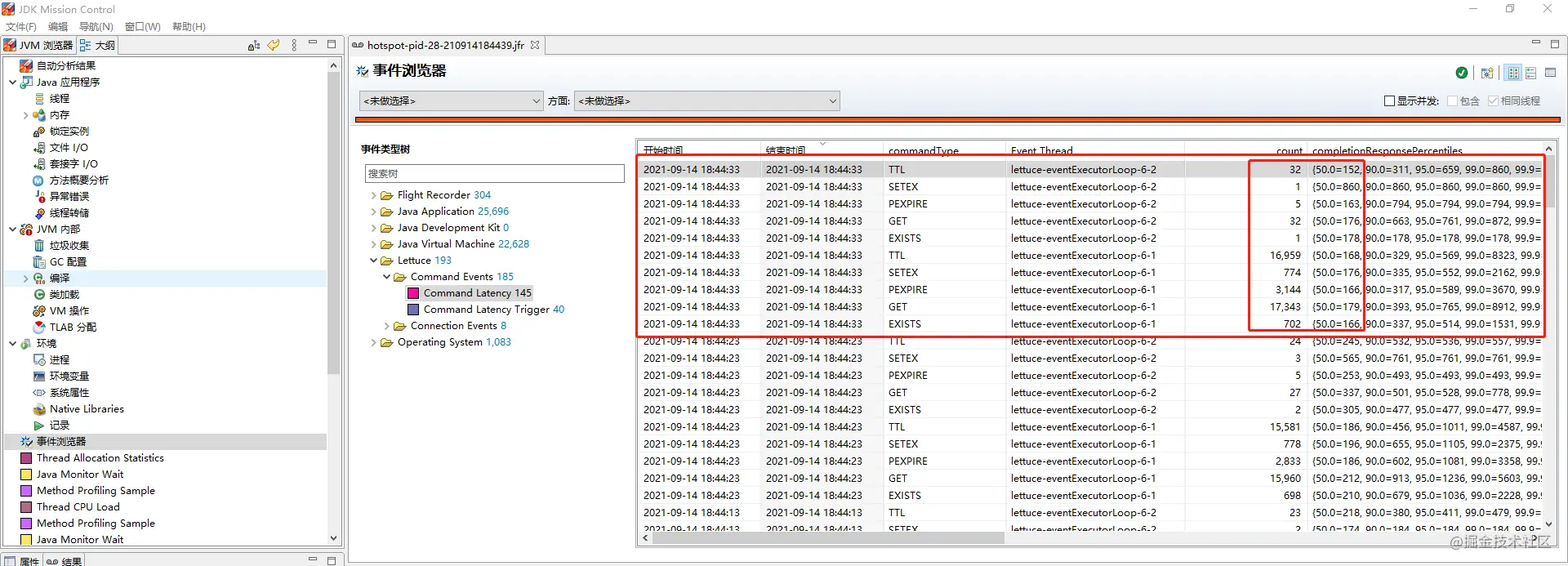Open the 锁定实例 page
Viewport: 1568px width, 566px height.
click(69, 131)
